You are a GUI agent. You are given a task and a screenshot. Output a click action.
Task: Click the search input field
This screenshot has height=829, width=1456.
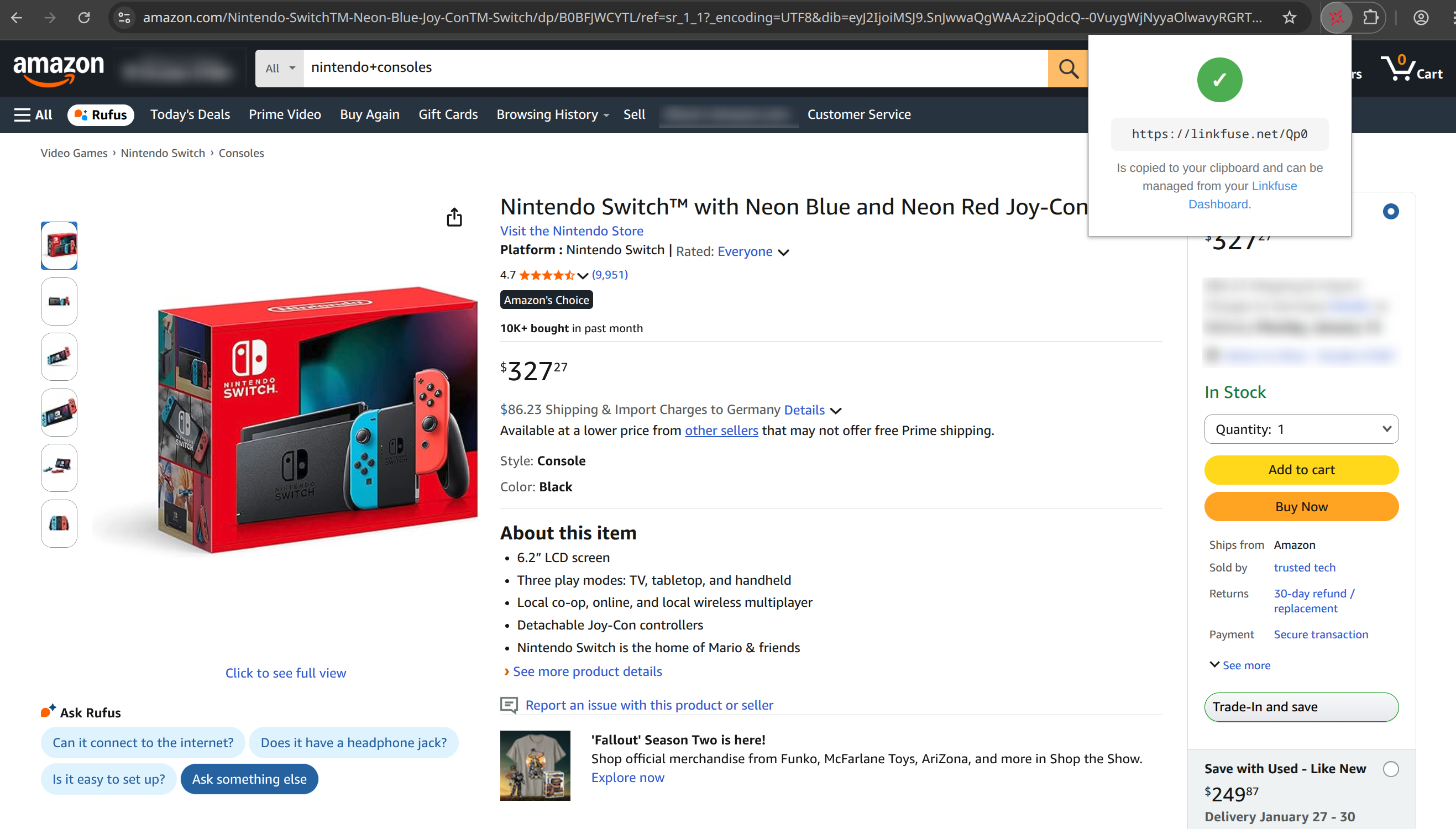coord(675,69)
